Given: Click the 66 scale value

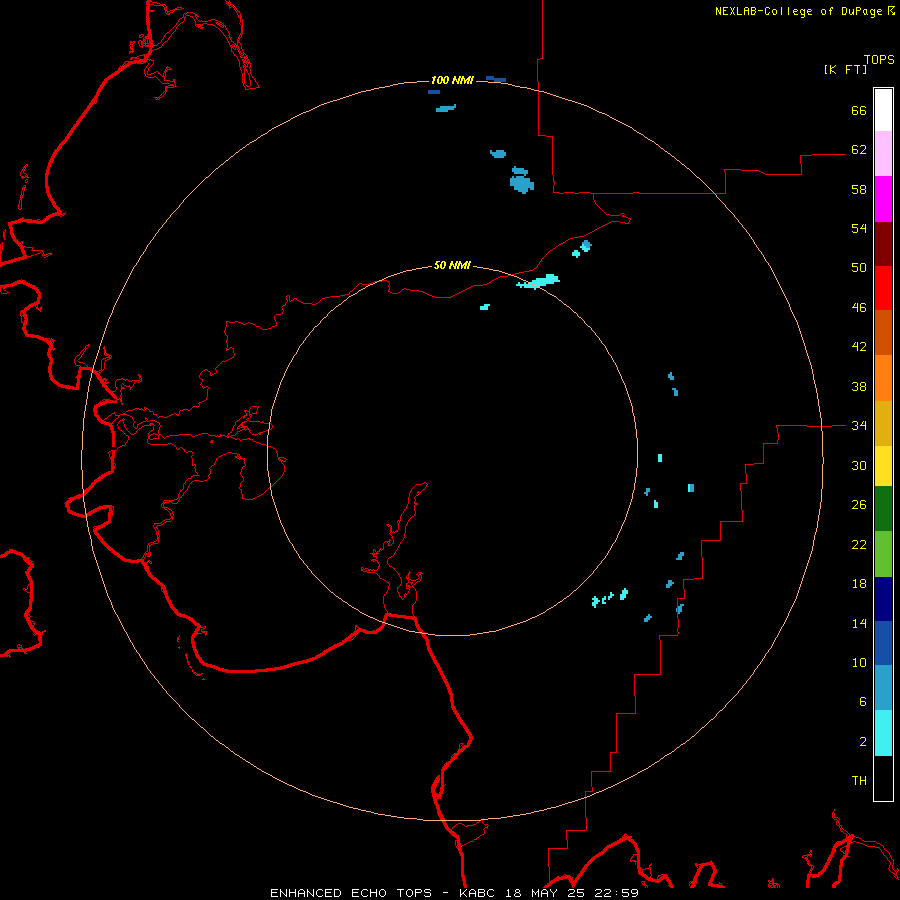Looking at the screenshot, I should pyautogui.click(x=859, y=110).
